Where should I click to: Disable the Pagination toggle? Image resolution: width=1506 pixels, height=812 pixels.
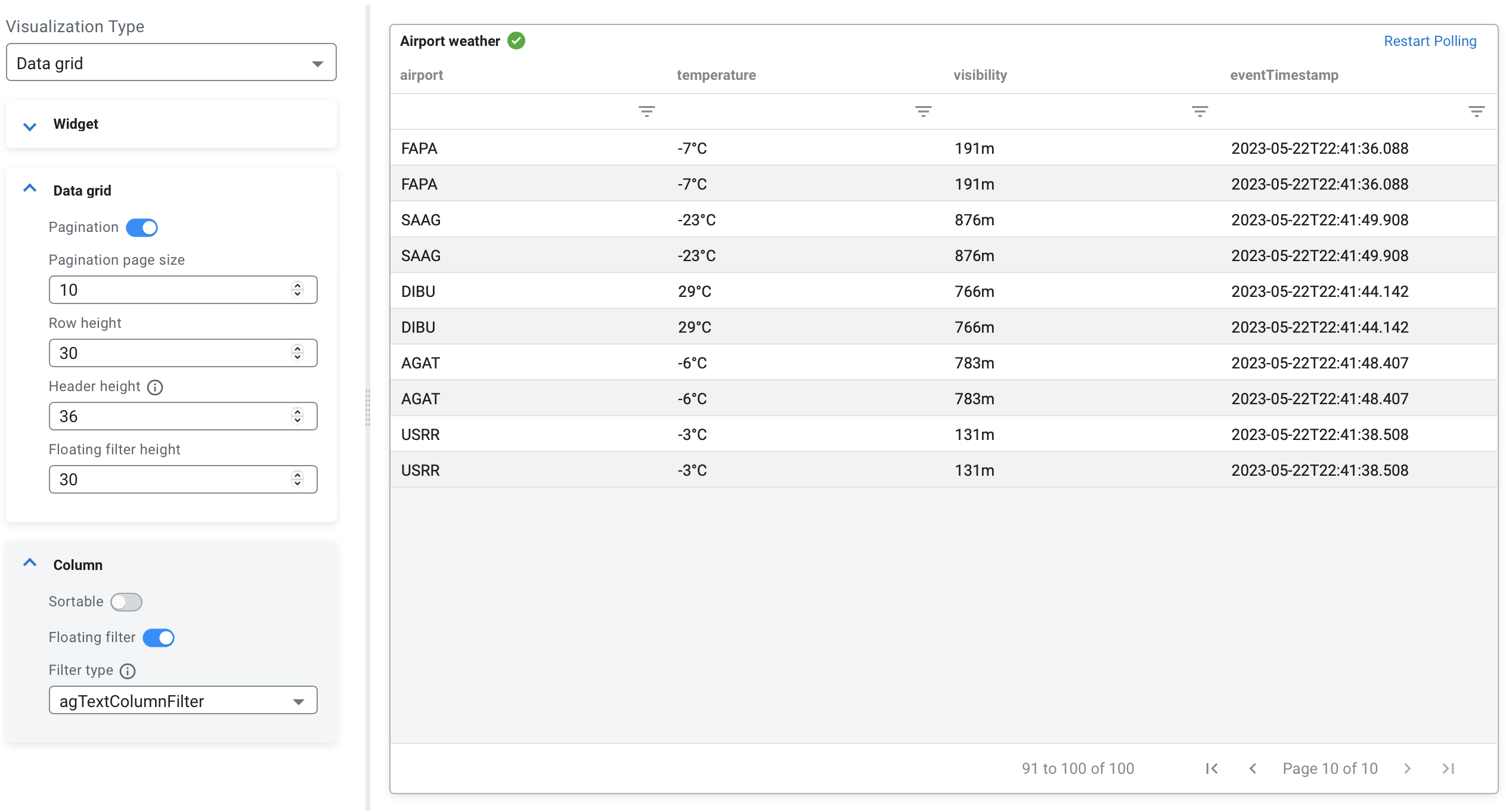(142, 228)
